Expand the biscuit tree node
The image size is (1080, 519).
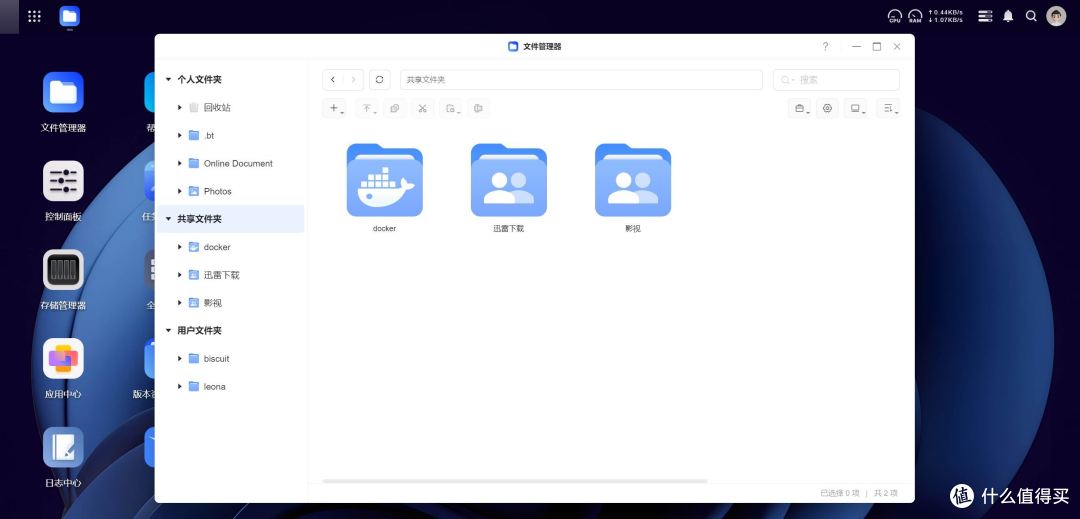point(180,358)
